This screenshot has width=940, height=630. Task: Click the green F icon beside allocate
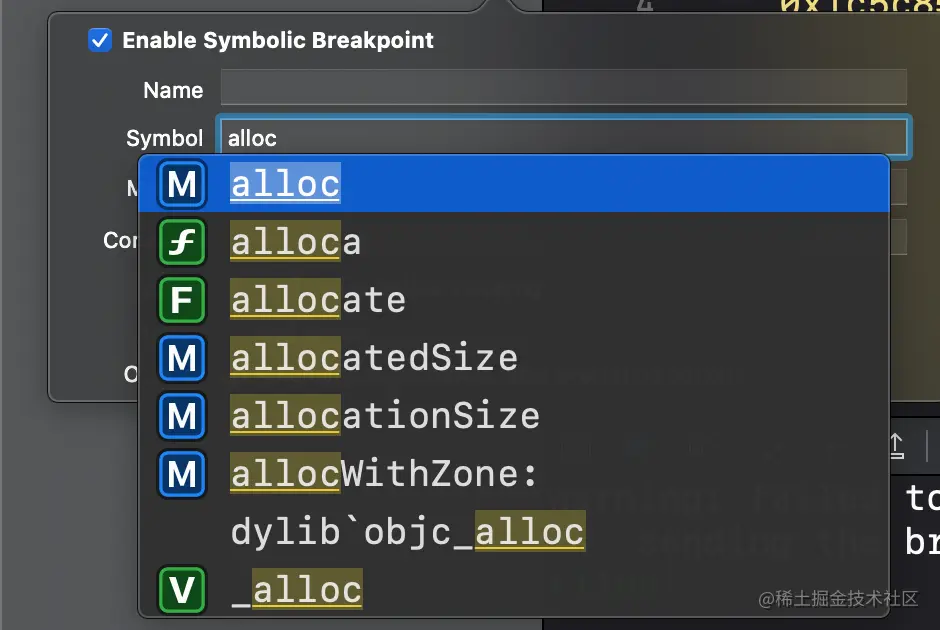(x=182, y=300)
